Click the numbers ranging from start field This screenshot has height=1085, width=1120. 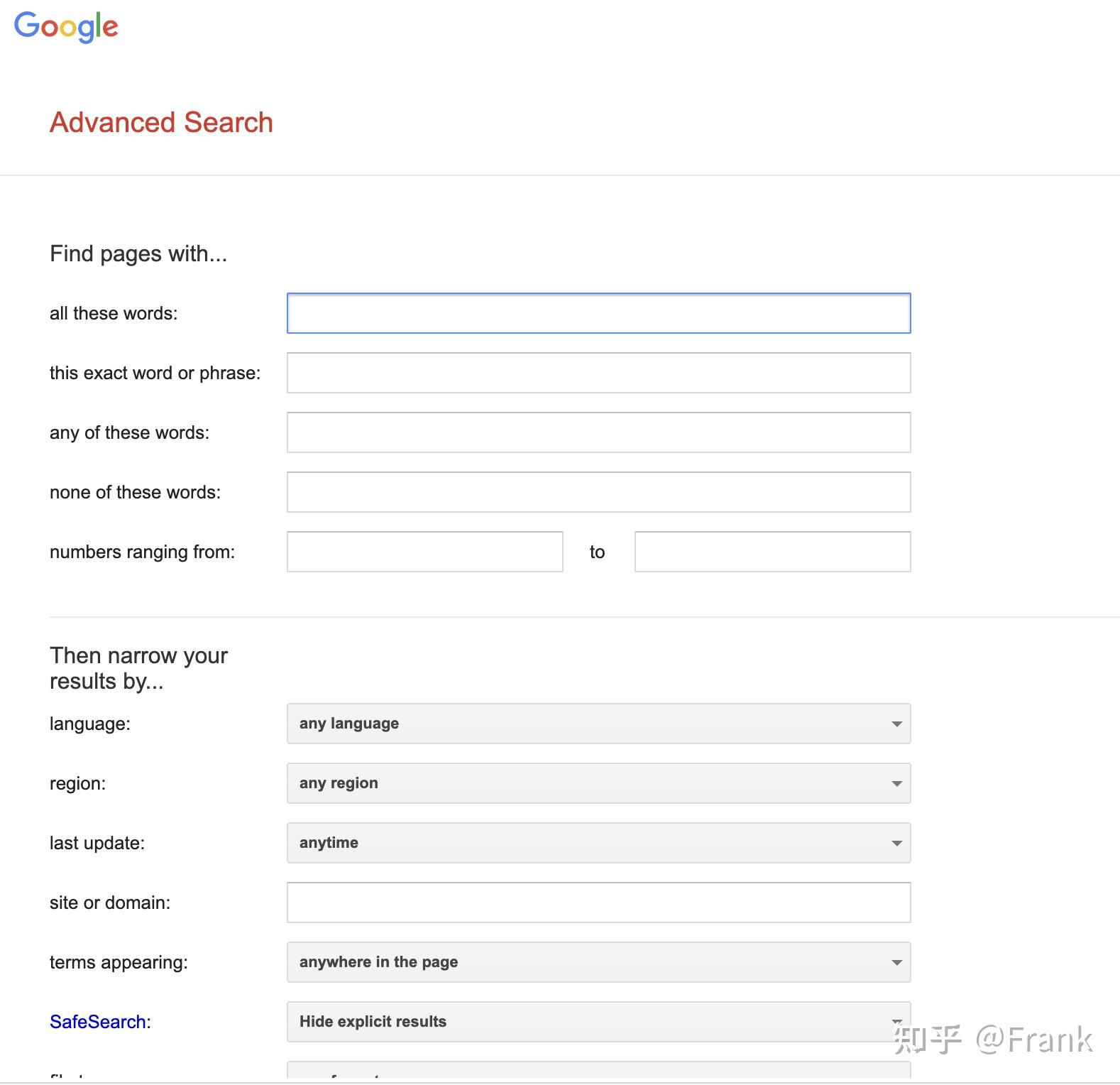point(424,552)
